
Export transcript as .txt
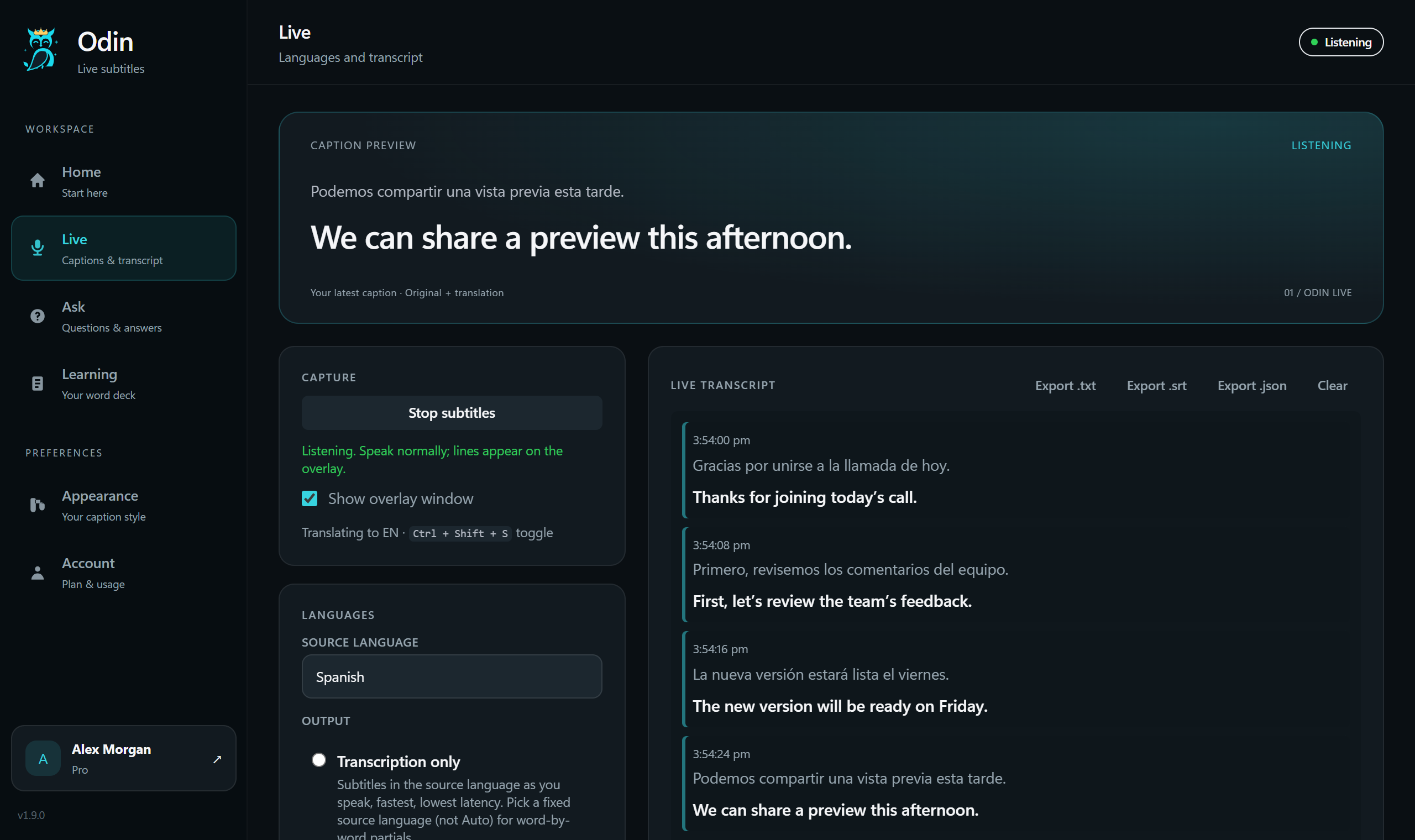(1065, 386)
